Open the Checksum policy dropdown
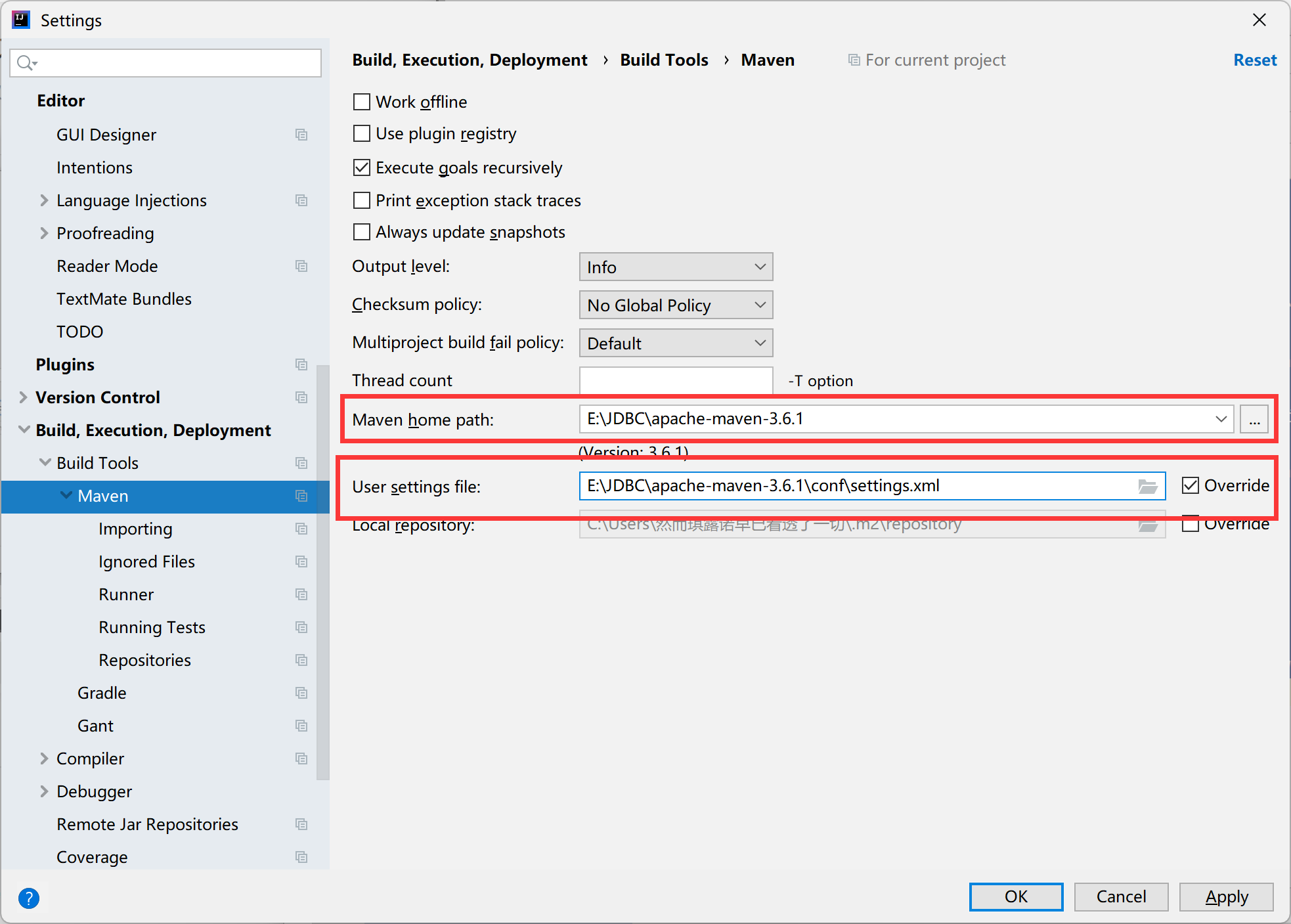Viewport: 1291px width, 924px height. point(676,305)
